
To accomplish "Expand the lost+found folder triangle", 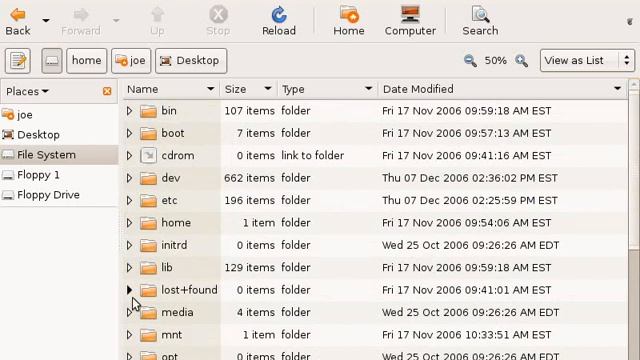I will coord(129,290).
